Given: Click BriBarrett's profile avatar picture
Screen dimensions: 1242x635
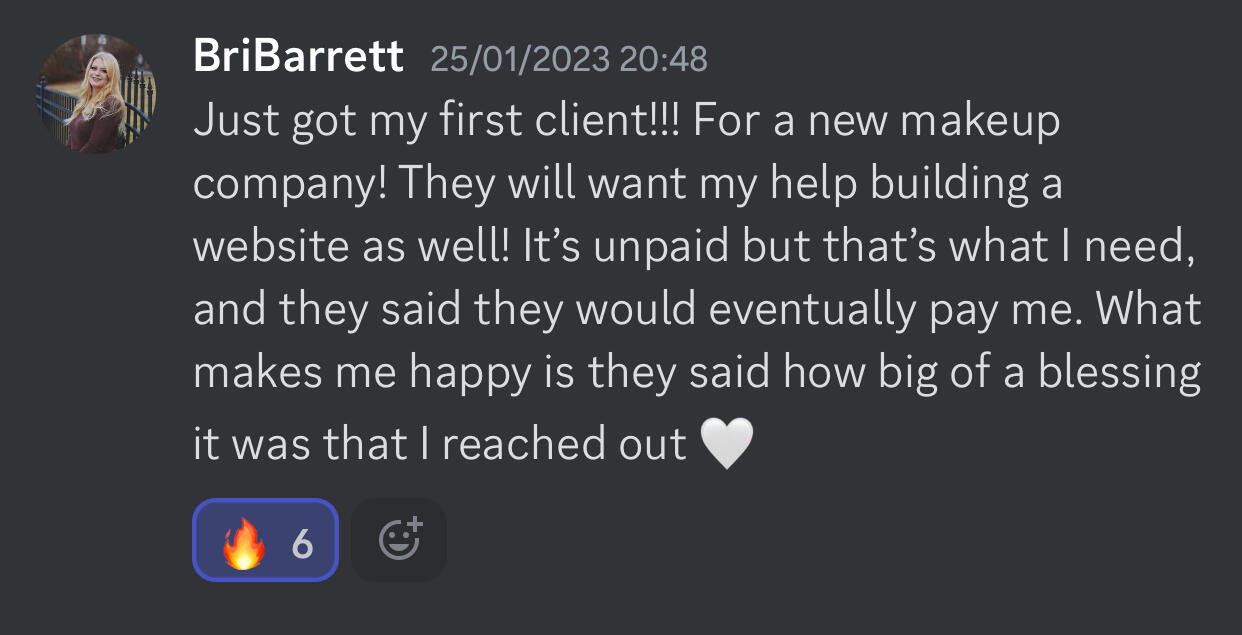Looking at the screenshot, I should click(97, 94).
